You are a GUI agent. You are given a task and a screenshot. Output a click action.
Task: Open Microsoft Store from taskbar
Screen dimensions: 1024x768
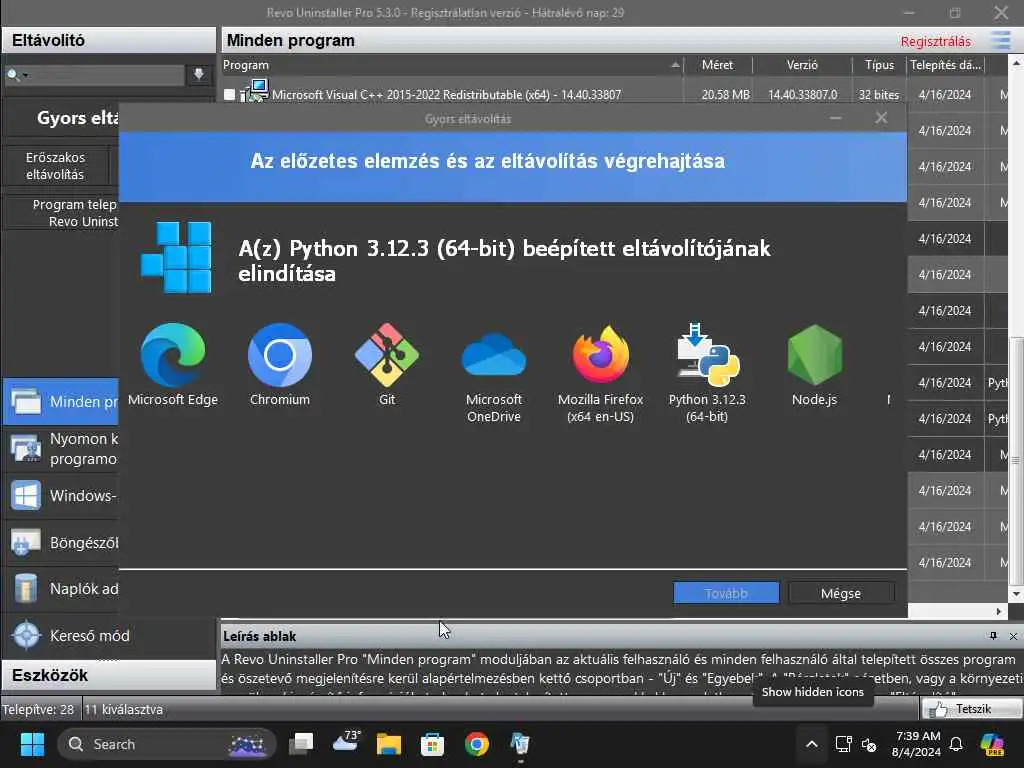(432, 744)
